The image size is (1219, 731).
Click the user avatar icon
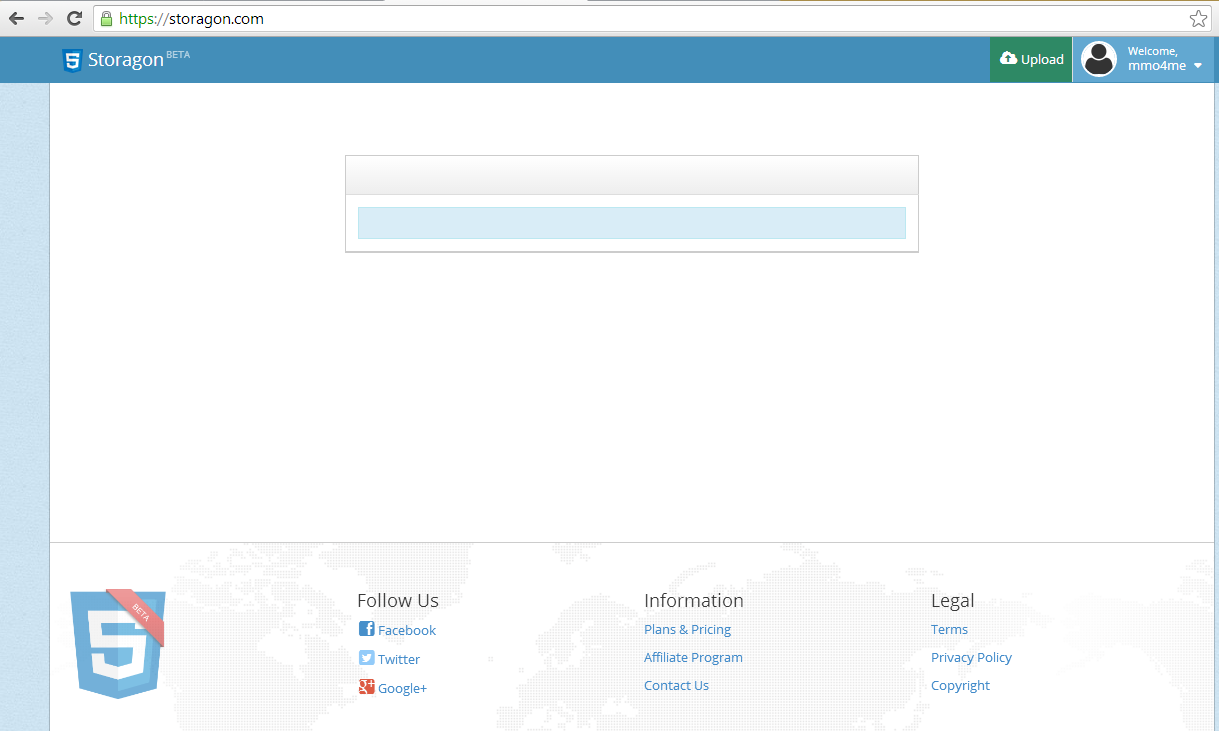pyautogui.click(x=1099, y=59)
